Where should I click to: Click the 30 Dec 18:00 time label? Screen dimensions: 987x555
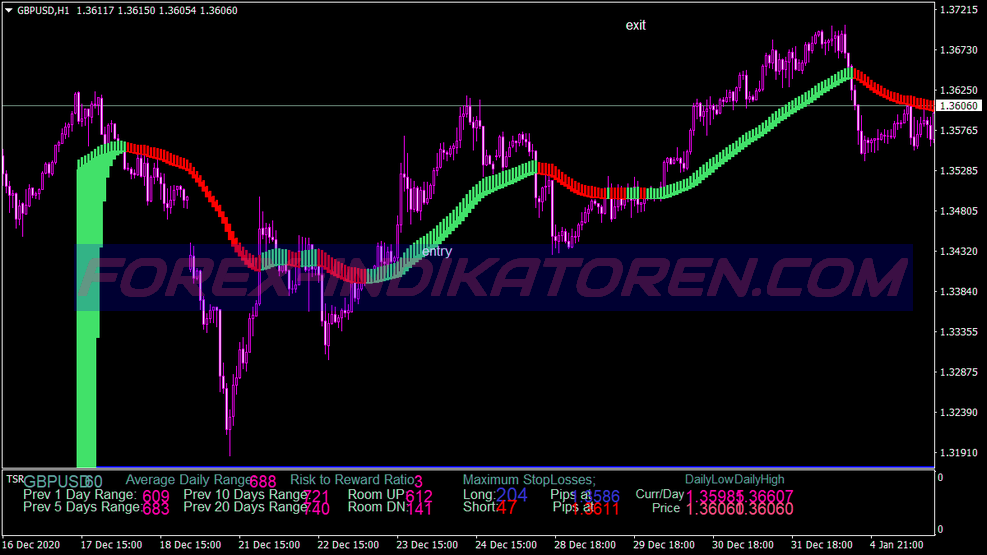[743, 545]
